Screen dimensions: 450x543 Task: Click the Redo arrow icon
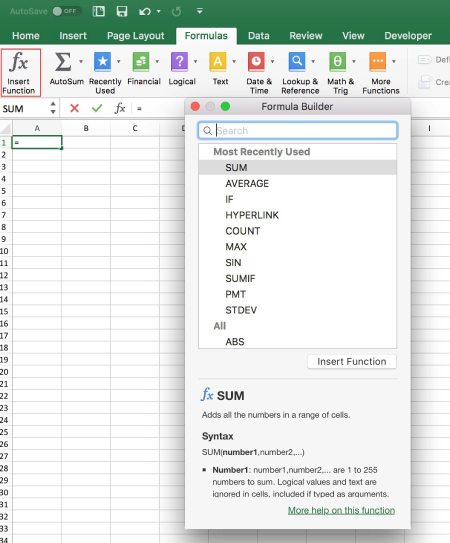click(176, 11)
